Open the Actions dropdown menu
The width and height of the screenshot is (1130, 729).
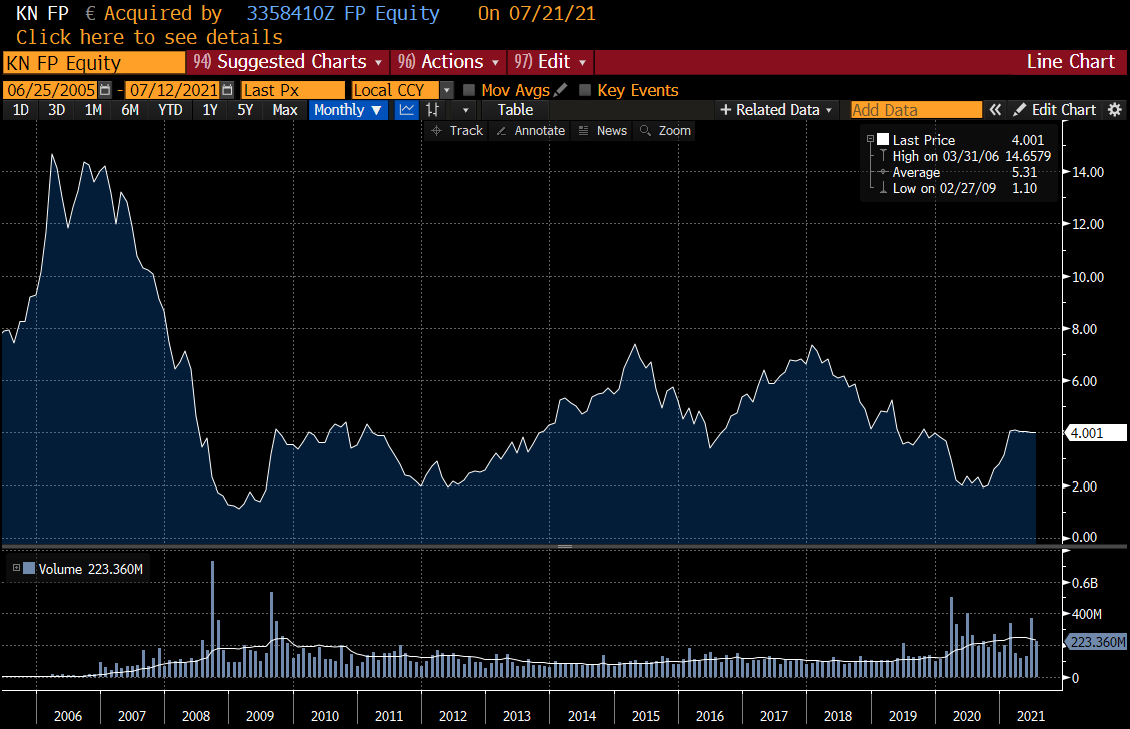(448, 62)
